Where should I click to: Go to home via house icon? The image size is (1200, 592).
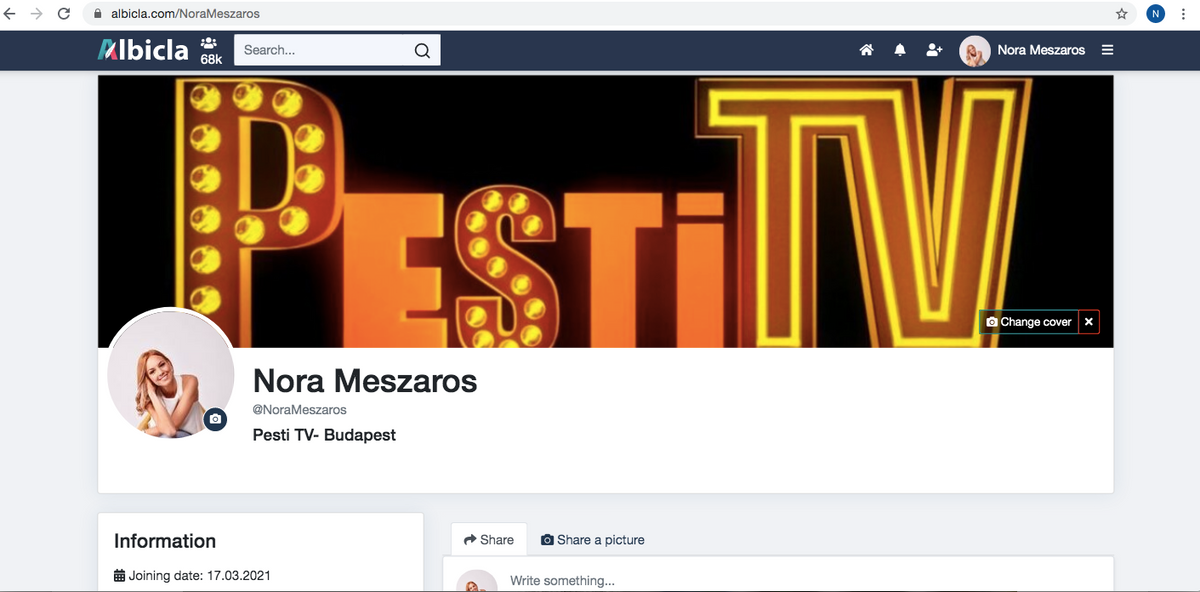click(x=866, y=50)
